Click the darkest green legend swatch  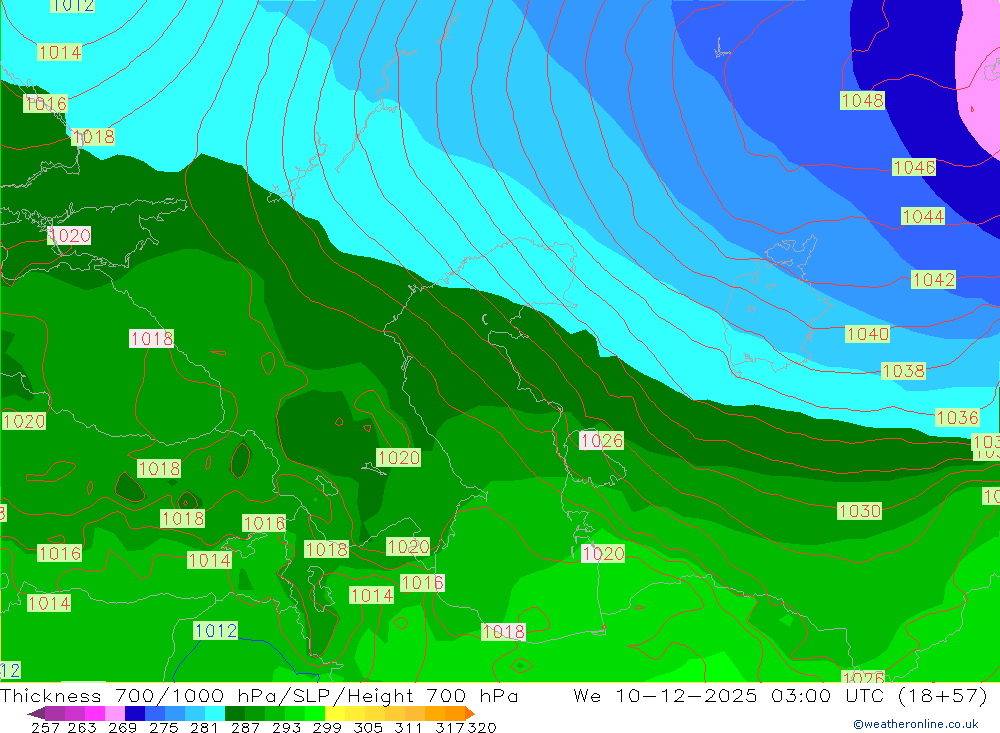pyautogui.click(x=235, y=713)
